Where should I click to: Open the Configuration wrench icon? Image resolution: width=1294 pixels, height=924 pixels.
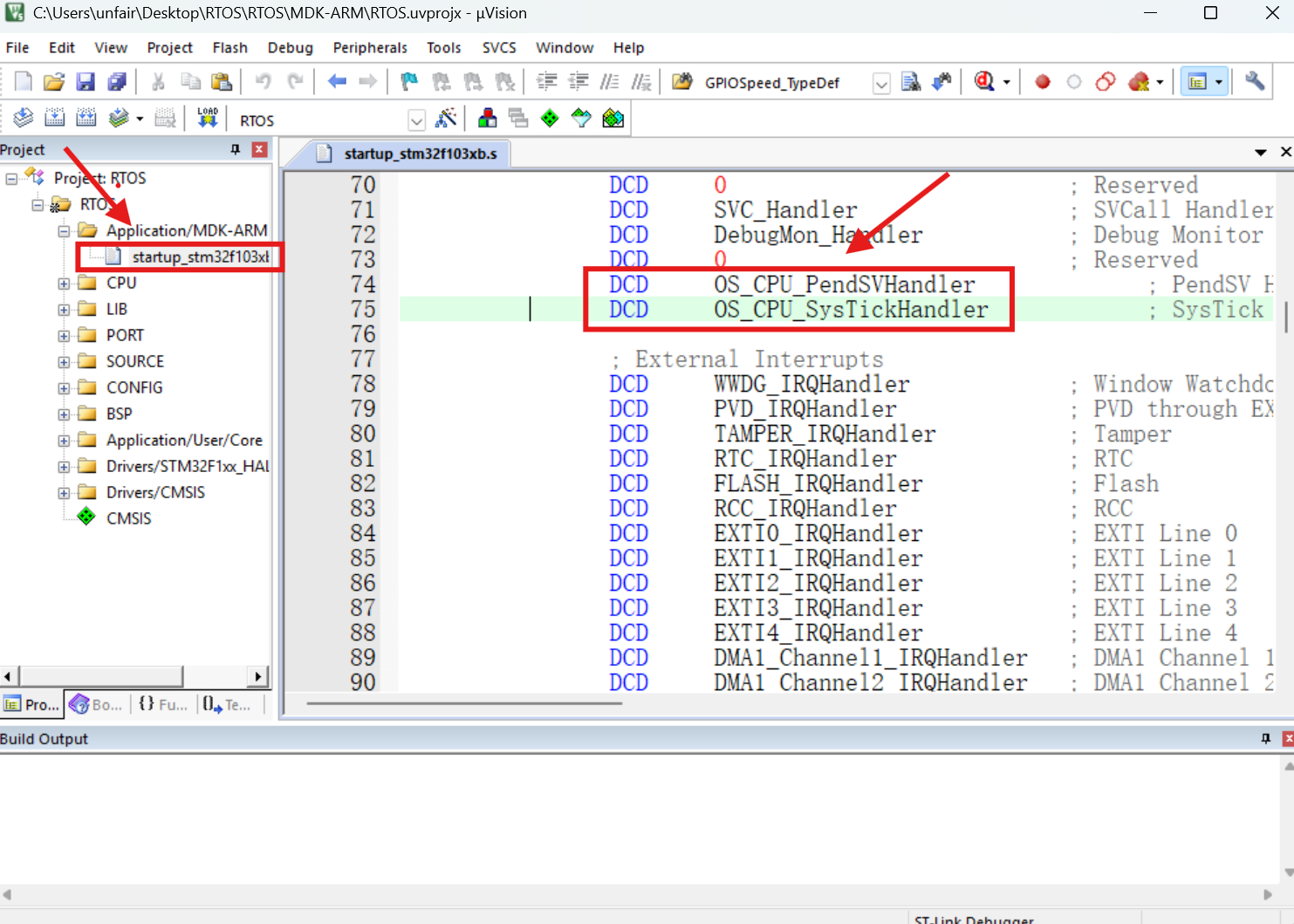(1255, 82)
